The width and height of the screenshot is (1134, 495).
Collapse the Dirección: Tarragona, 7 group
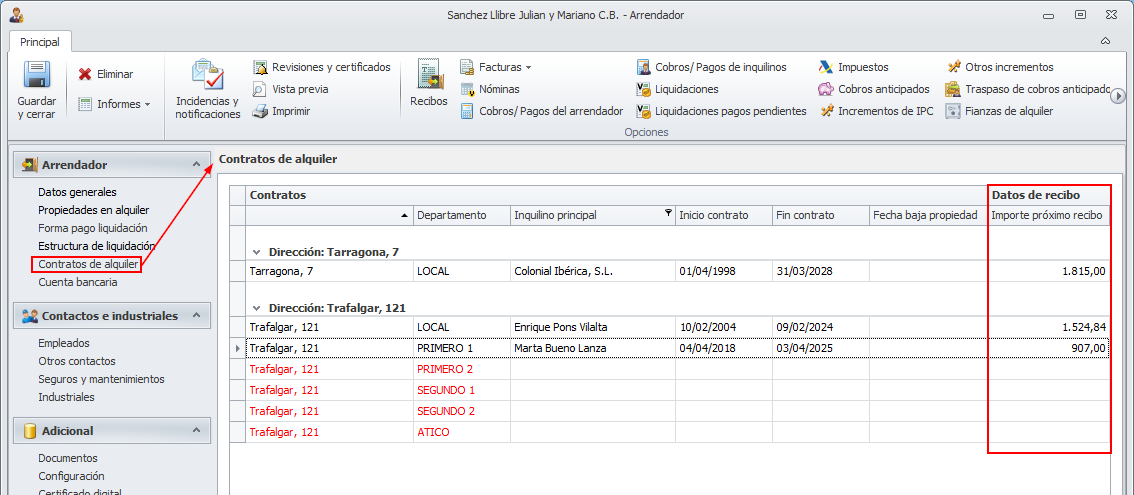pyautogui.click(x=257, y=251)
